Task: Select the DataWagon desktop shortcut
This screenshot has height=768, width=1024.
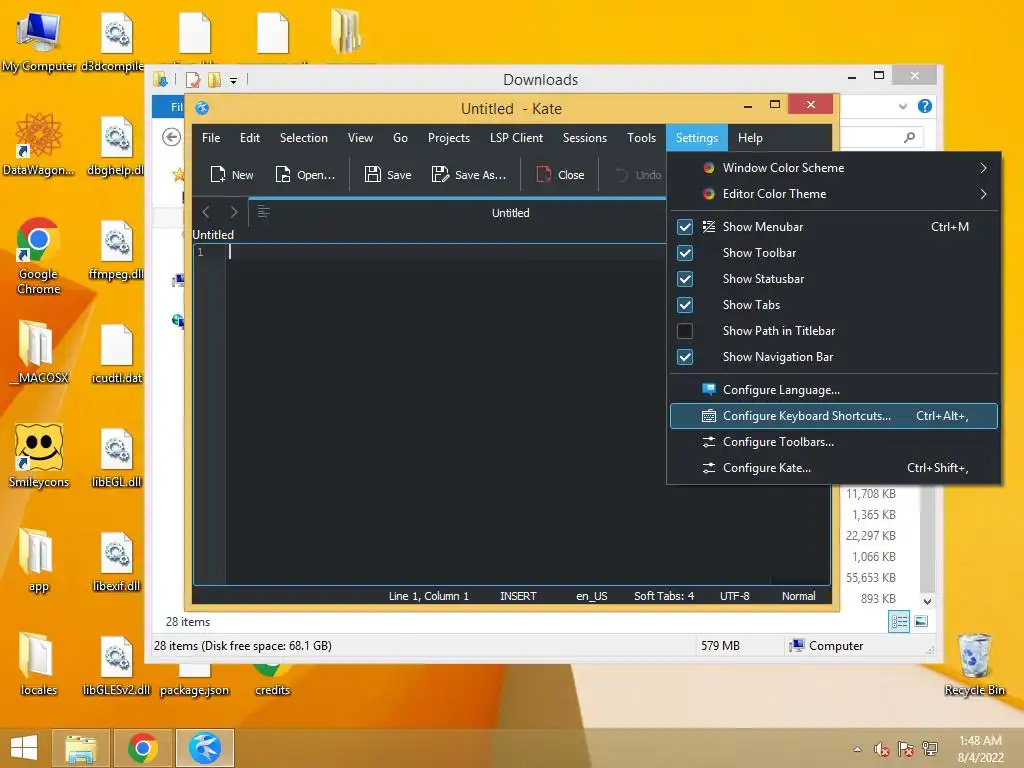Action: 39,144
